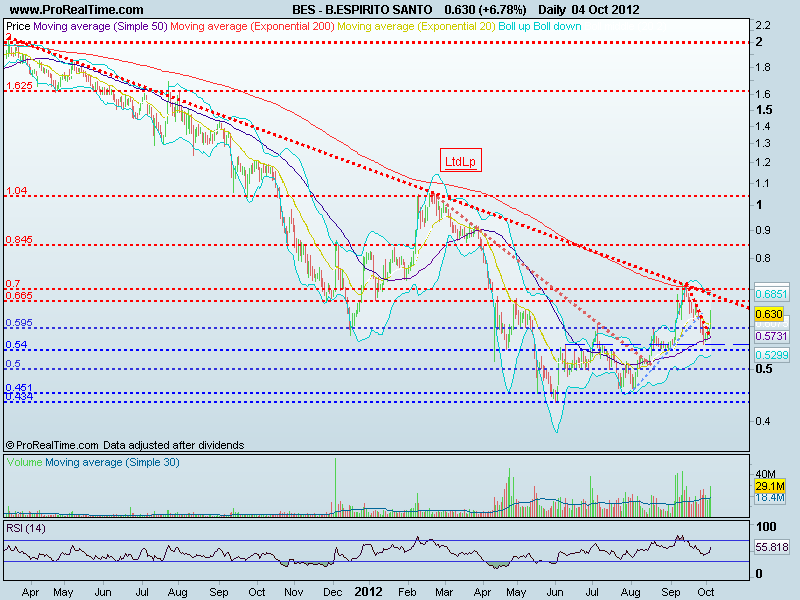The height and width of the screenshot is (600, 800).
Task: Click the '2012' year marker on time axis
Action: pyautogui.click(x=368, y=592)
